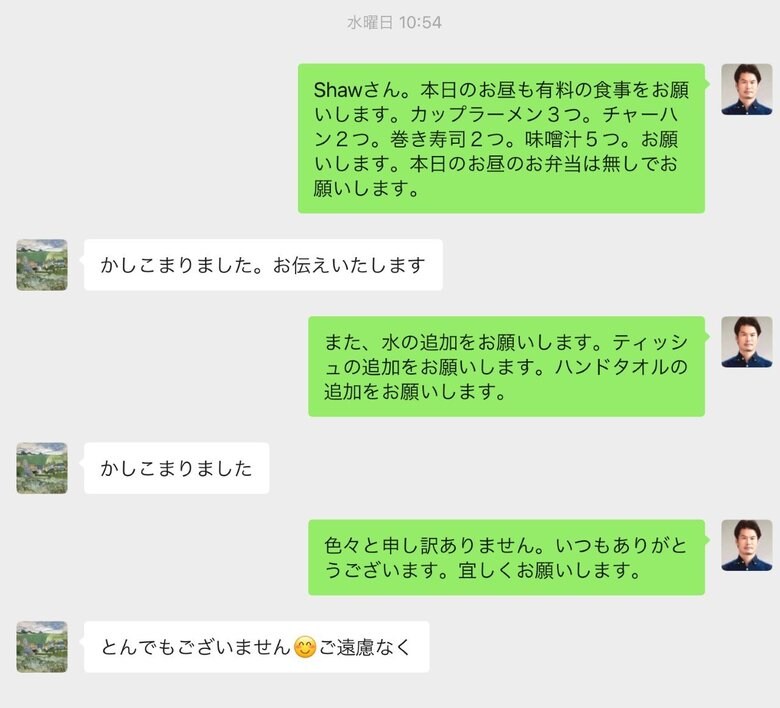Screen dimensions: 780x708
Task: Select the green lunch order message bubble
Action: (x=501, y=138)
